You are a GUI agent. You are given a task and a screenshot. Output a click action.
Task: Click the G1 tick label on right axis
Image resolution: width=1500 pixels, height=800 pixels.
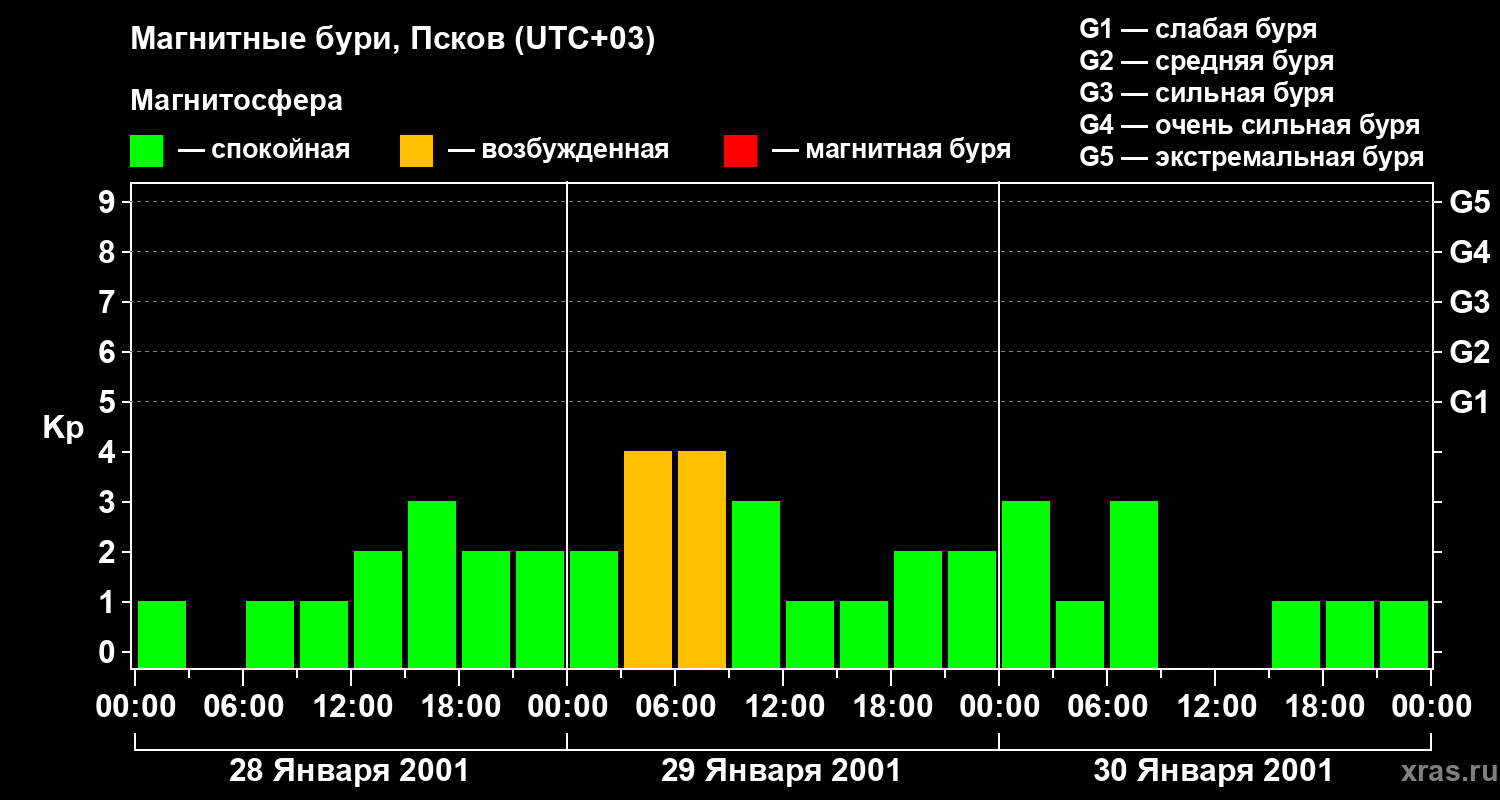1469,402
